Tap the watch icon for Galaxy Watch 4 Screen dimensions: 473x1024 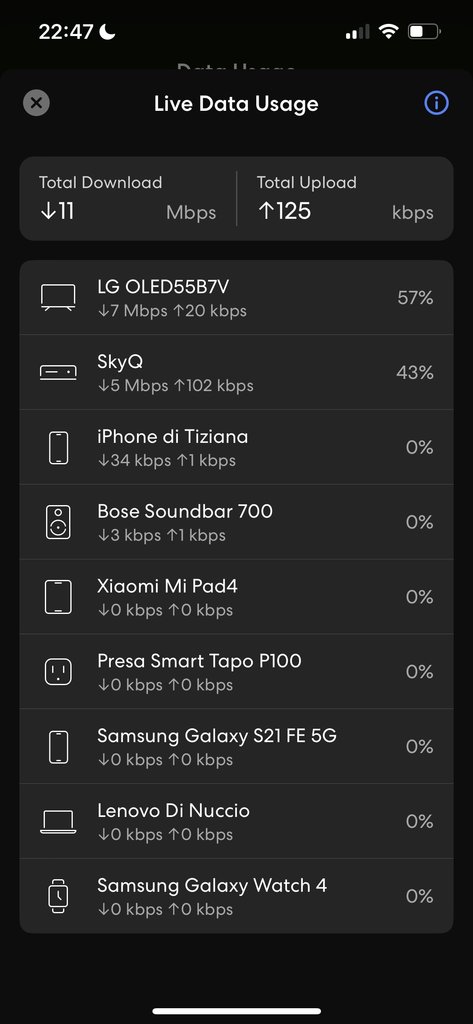58,896
